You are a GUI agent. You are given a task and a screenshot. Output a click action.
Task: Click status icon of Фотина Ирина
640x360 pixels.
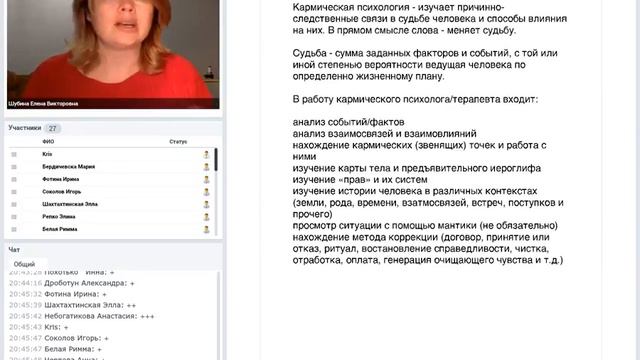click(x=206, y=179)
